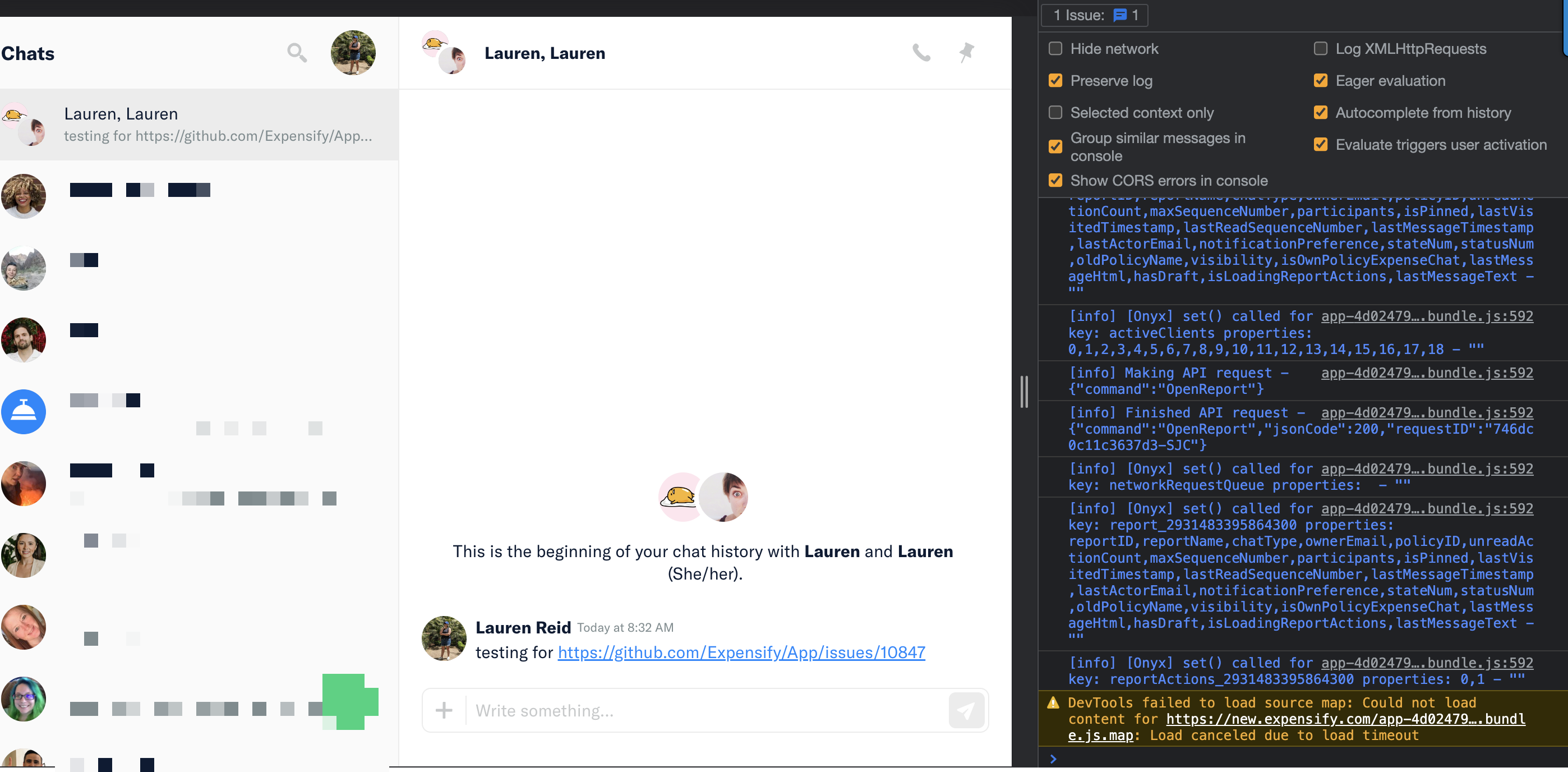Enable the Hide network checkbox

[x=1055, y=49]
